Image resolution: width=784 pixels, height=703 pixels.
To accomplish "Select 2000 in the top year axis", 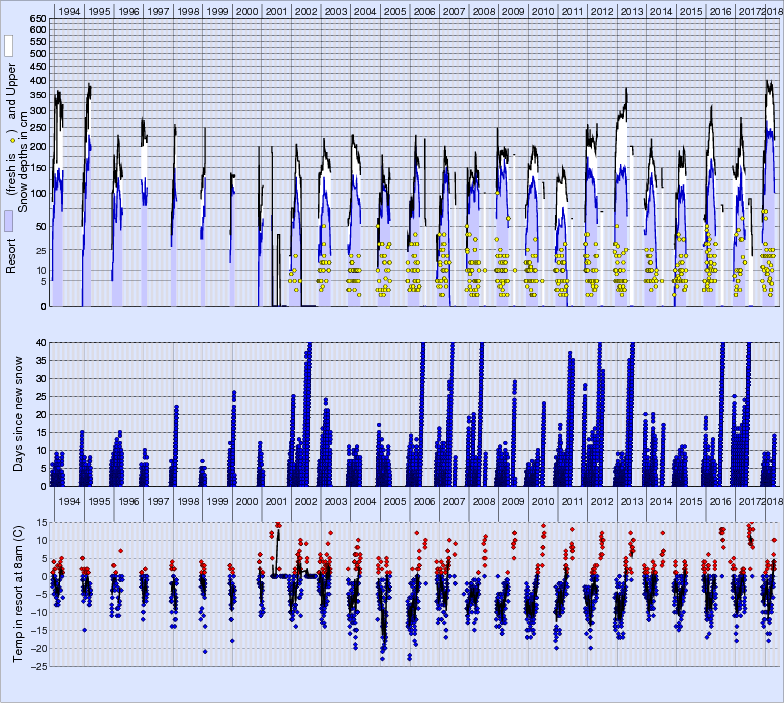I will [247, 11].
